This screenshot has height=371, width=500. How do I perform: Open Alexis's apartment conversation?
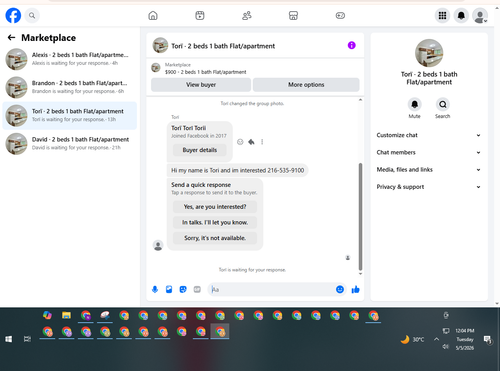70,59
